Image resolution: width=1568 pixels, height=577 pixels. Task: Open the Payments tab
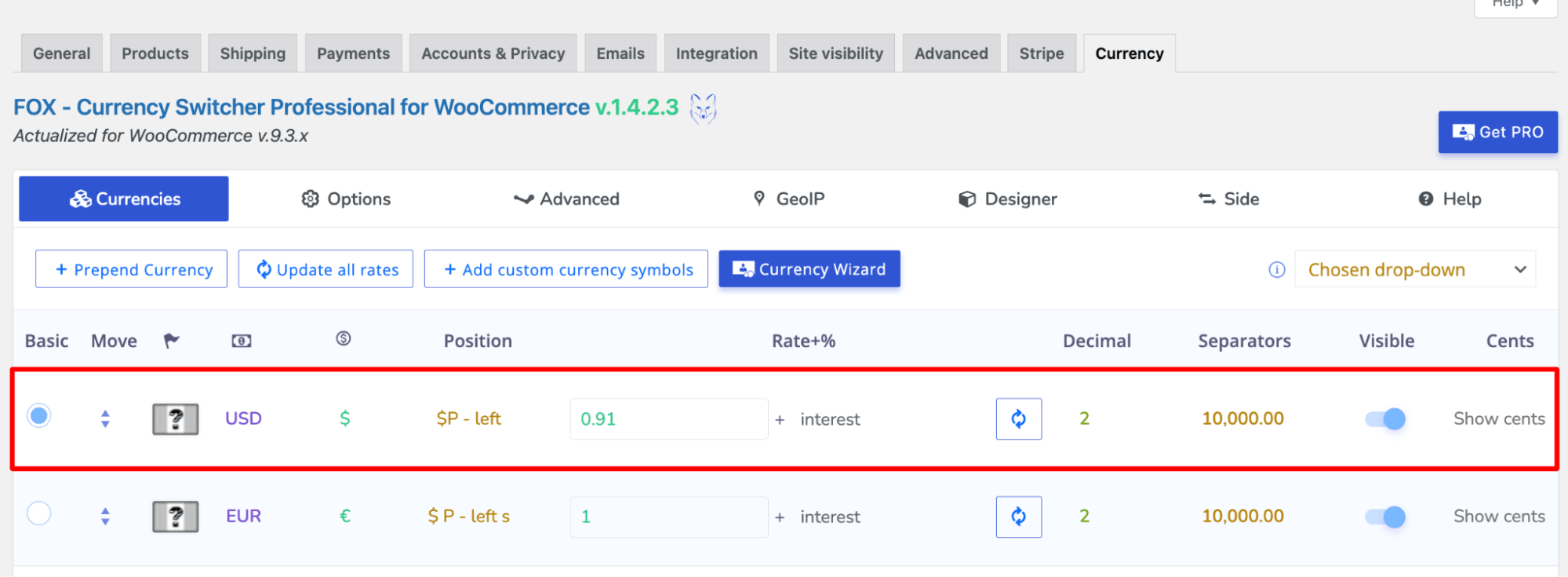[353, 53]
